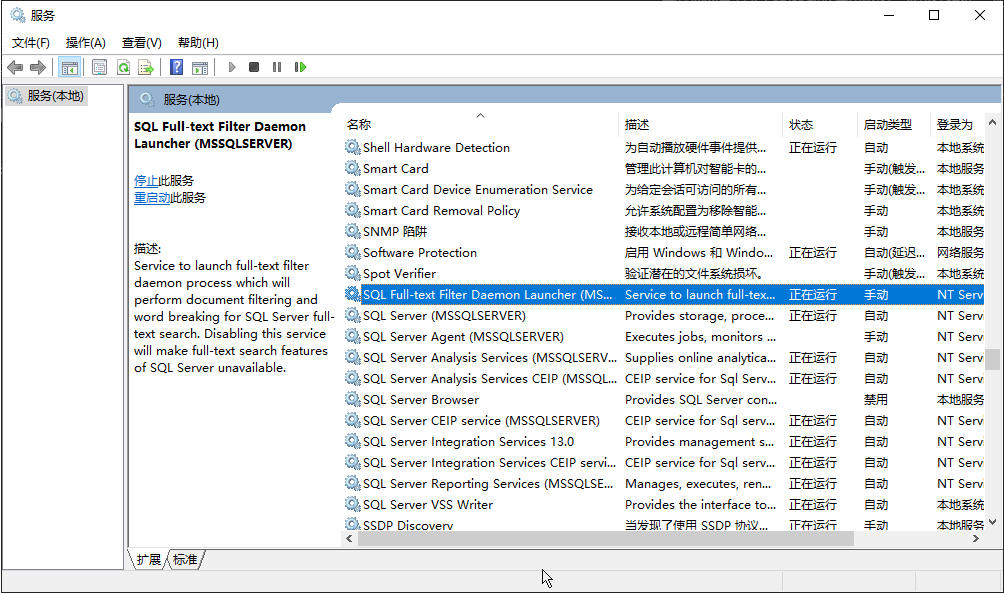This screenshot has height=593, width=1004.
Task: Click the Pause Service icon
Action: 277,67
